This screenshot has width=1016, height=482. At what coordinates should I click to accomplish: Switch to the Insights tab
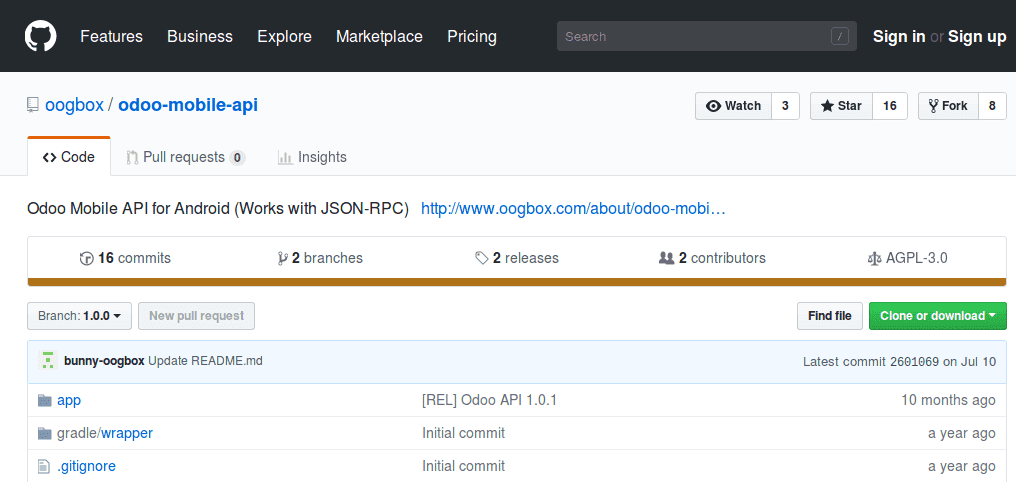tap(312, 157)
